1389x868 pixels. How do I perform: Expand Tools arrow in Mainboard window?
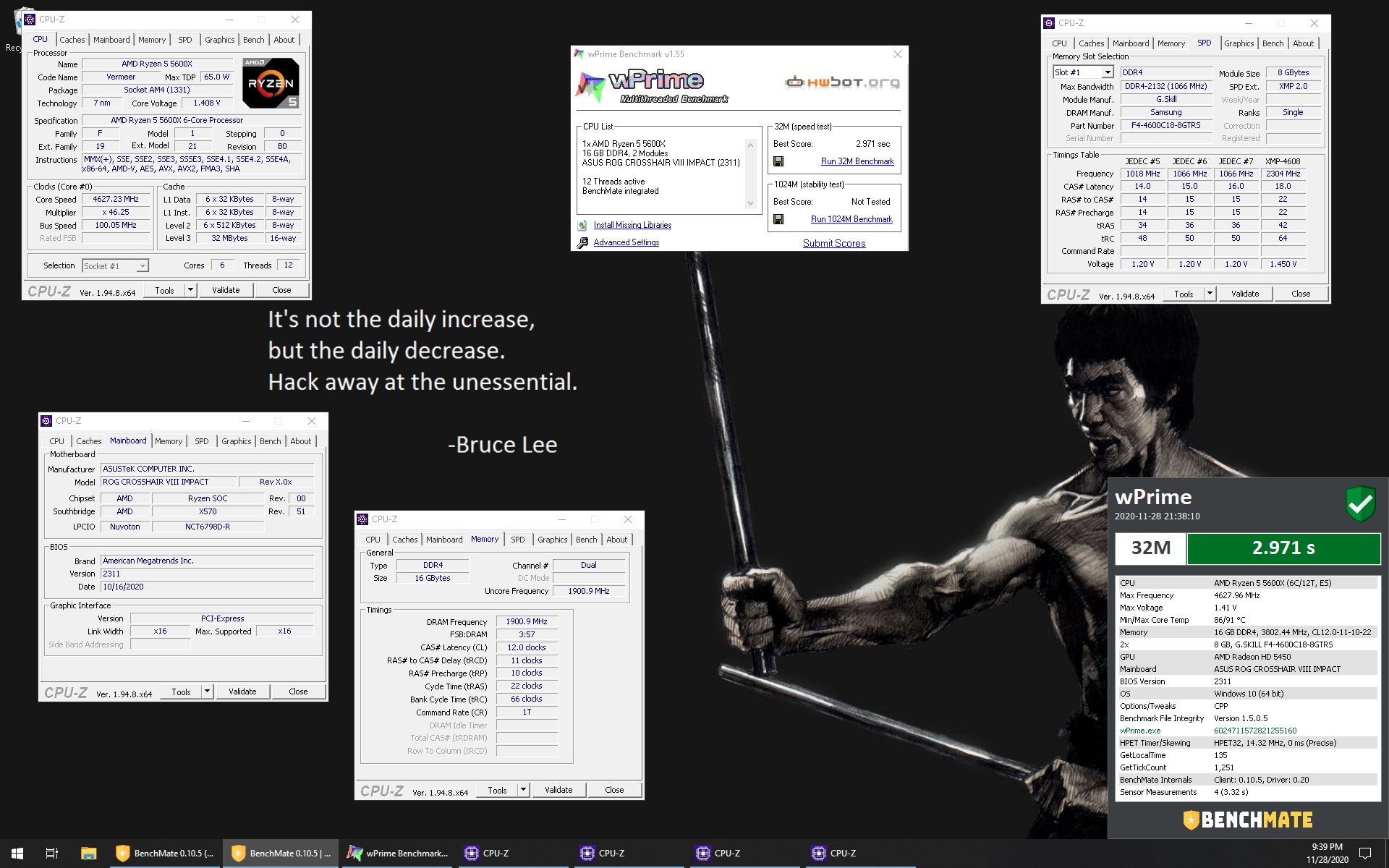coord(207,692)
